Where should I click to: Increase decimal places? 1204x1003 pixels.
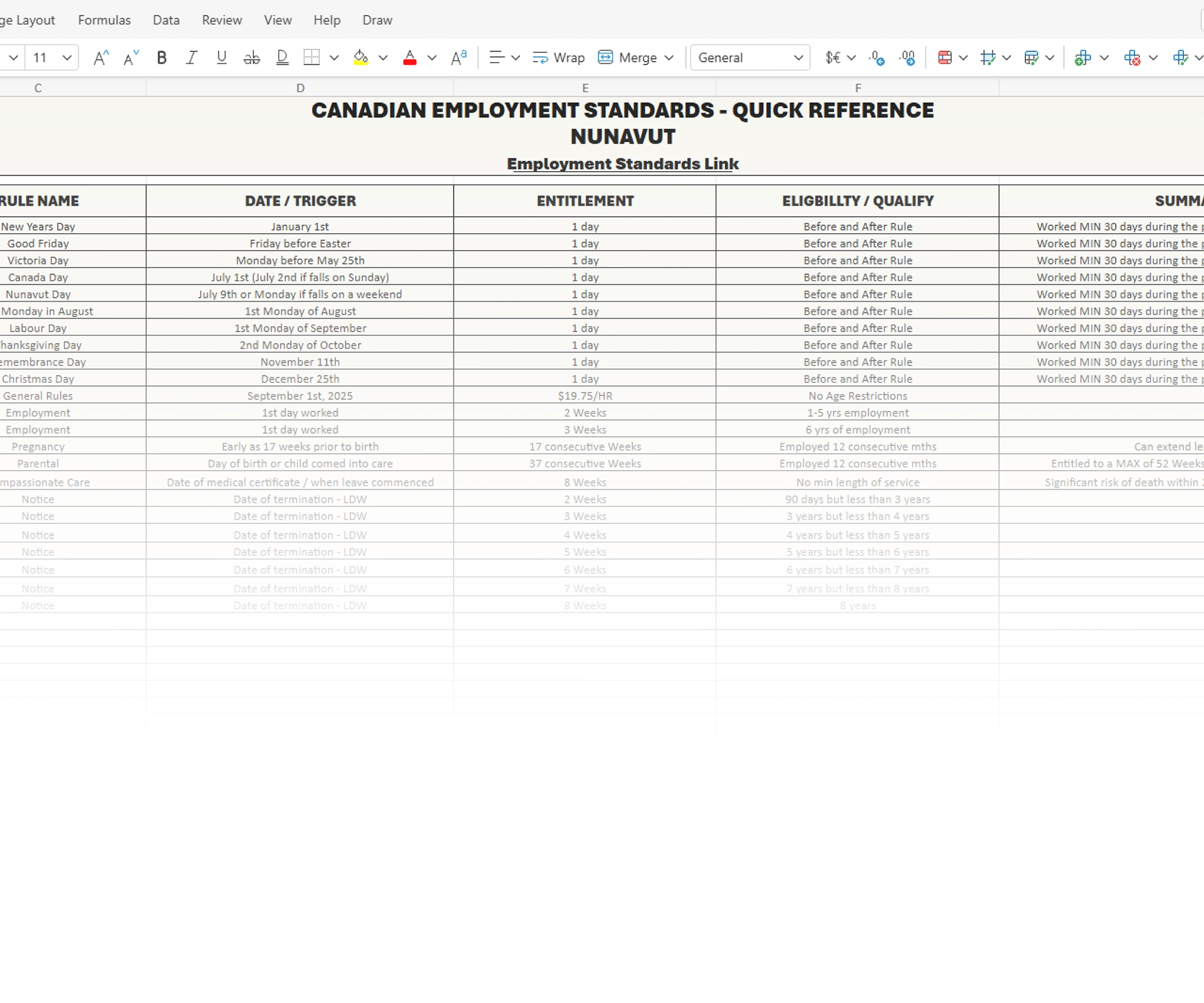tap(907, 58)
